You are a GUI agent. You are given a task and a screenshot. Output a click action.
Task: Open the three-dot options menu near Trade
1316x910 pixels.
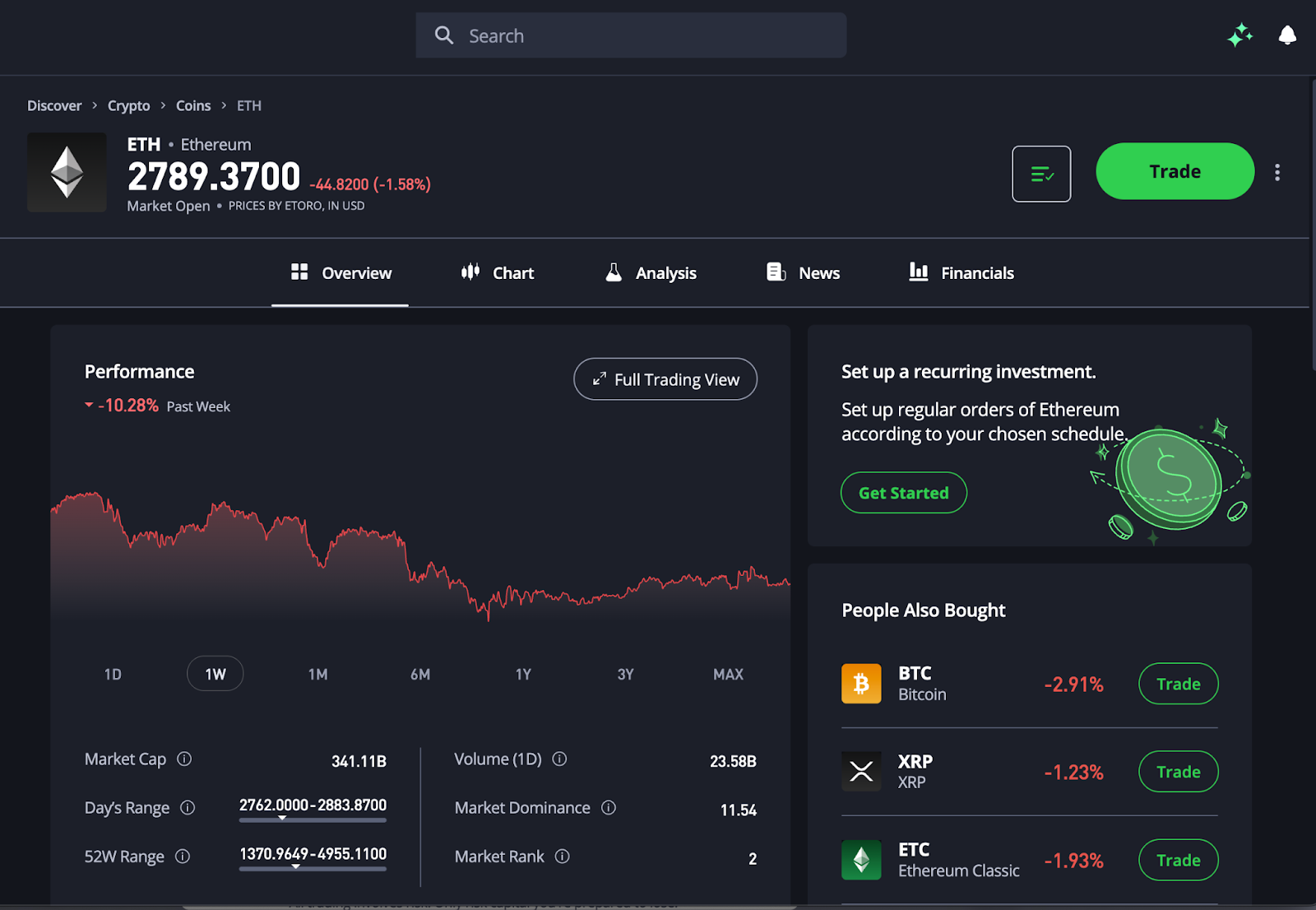[1277, 173]
